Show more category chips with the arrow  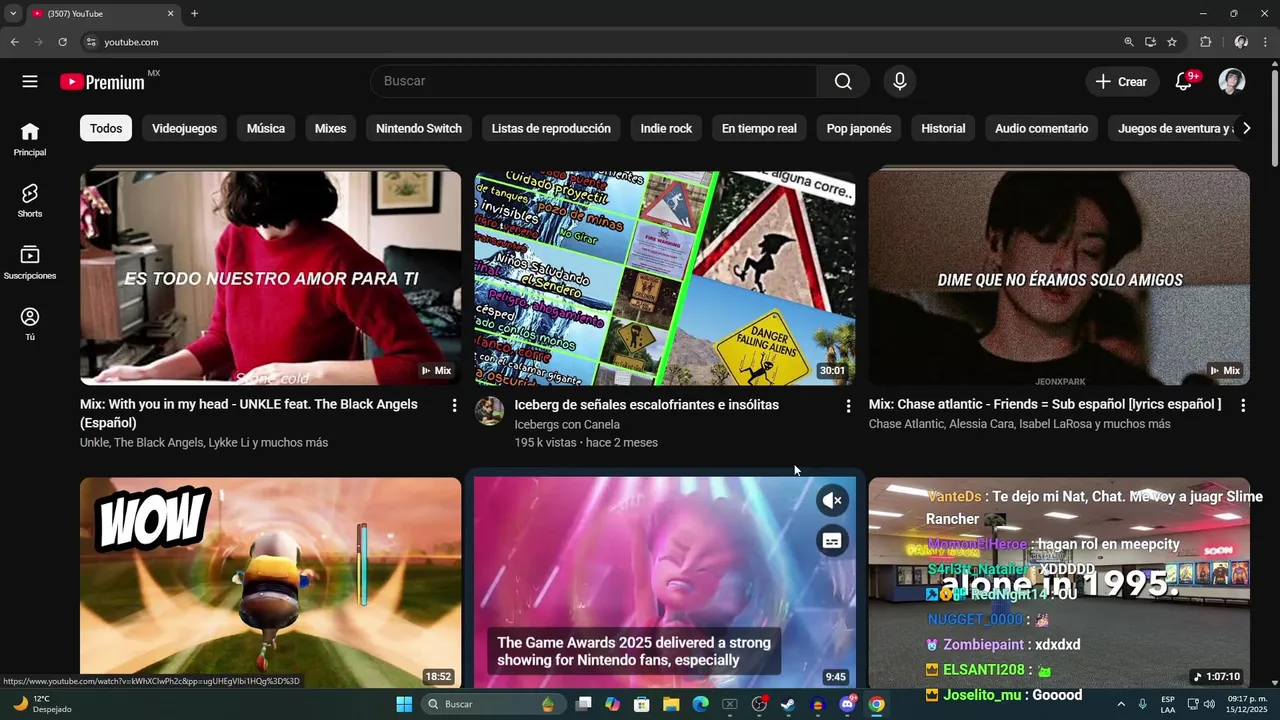click(1246, 128)
